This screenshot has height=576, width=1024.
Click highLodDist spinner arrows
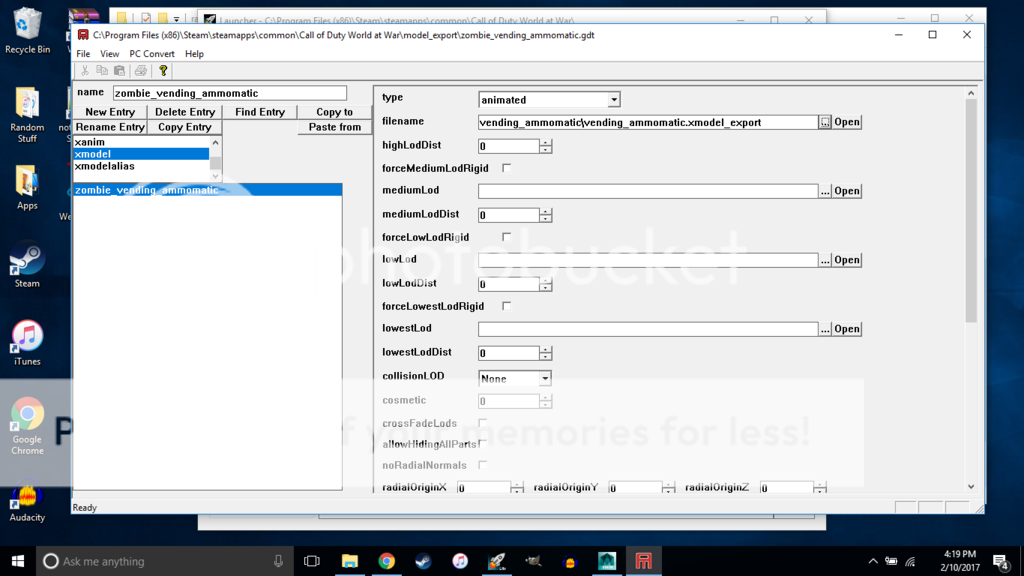(x=546, y=146)
